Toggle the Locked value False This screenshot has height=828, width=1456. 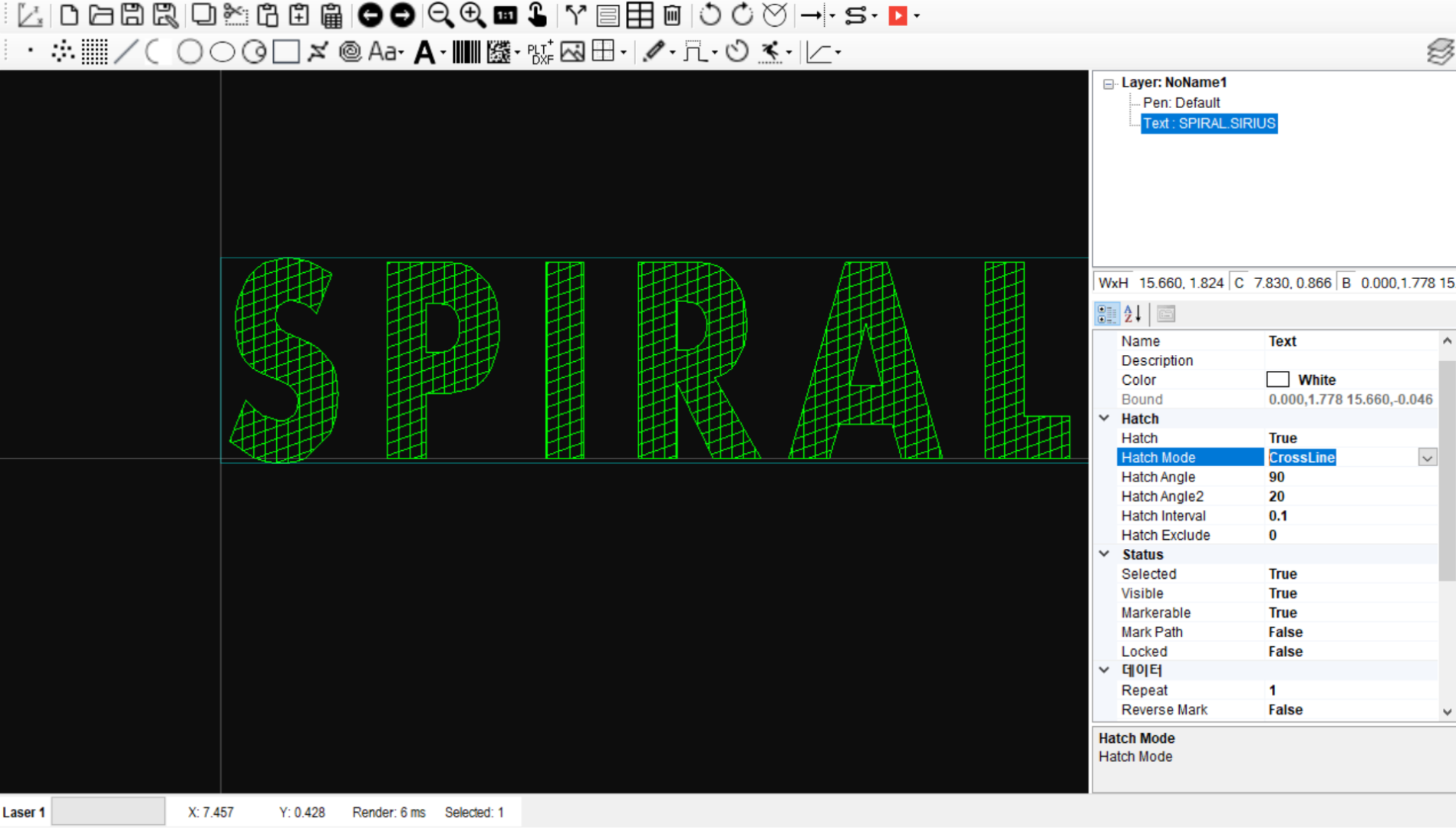click(x=1285, y=652)
